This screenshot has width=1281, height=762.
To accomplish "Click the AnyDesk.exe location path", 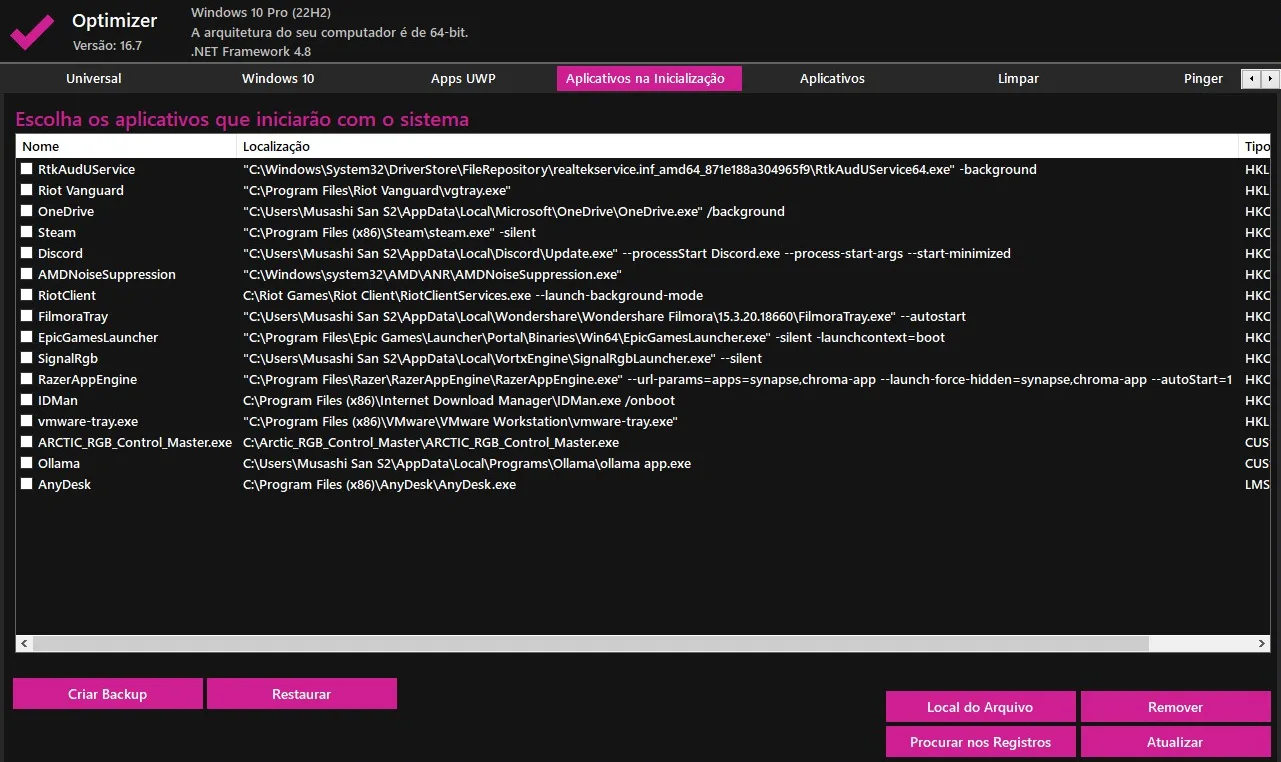I will tap(380, 485).
